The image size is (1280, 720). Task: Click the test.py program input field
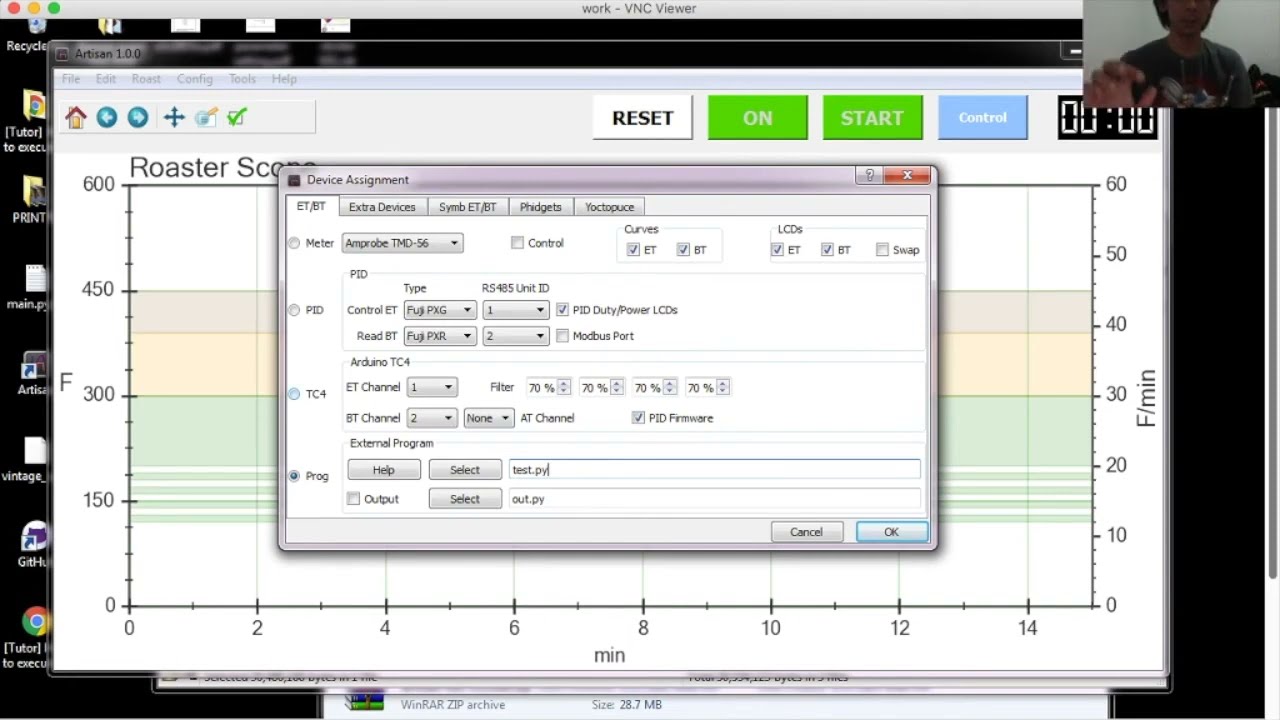point(714,470)
